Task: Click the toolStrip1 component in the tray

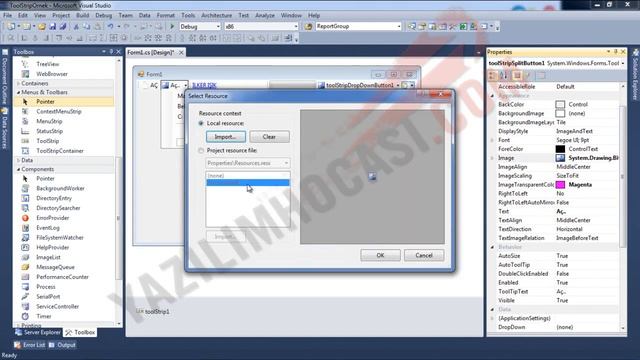Action: pyautogui.click(x=153, y=311)
